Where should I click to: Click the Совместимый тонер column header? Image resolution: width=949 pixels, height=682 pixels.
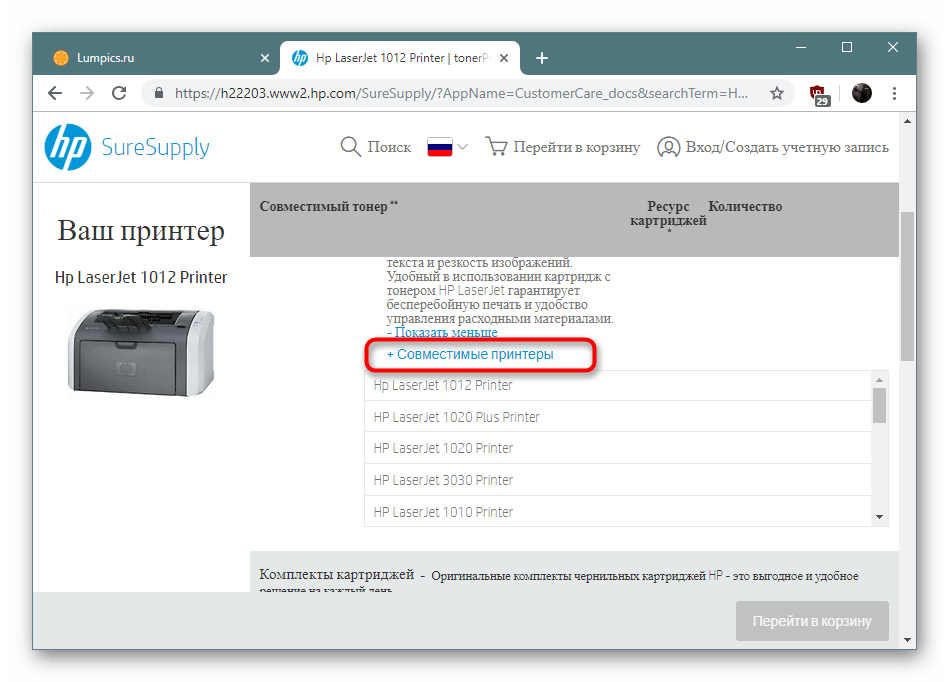[328, 206]
